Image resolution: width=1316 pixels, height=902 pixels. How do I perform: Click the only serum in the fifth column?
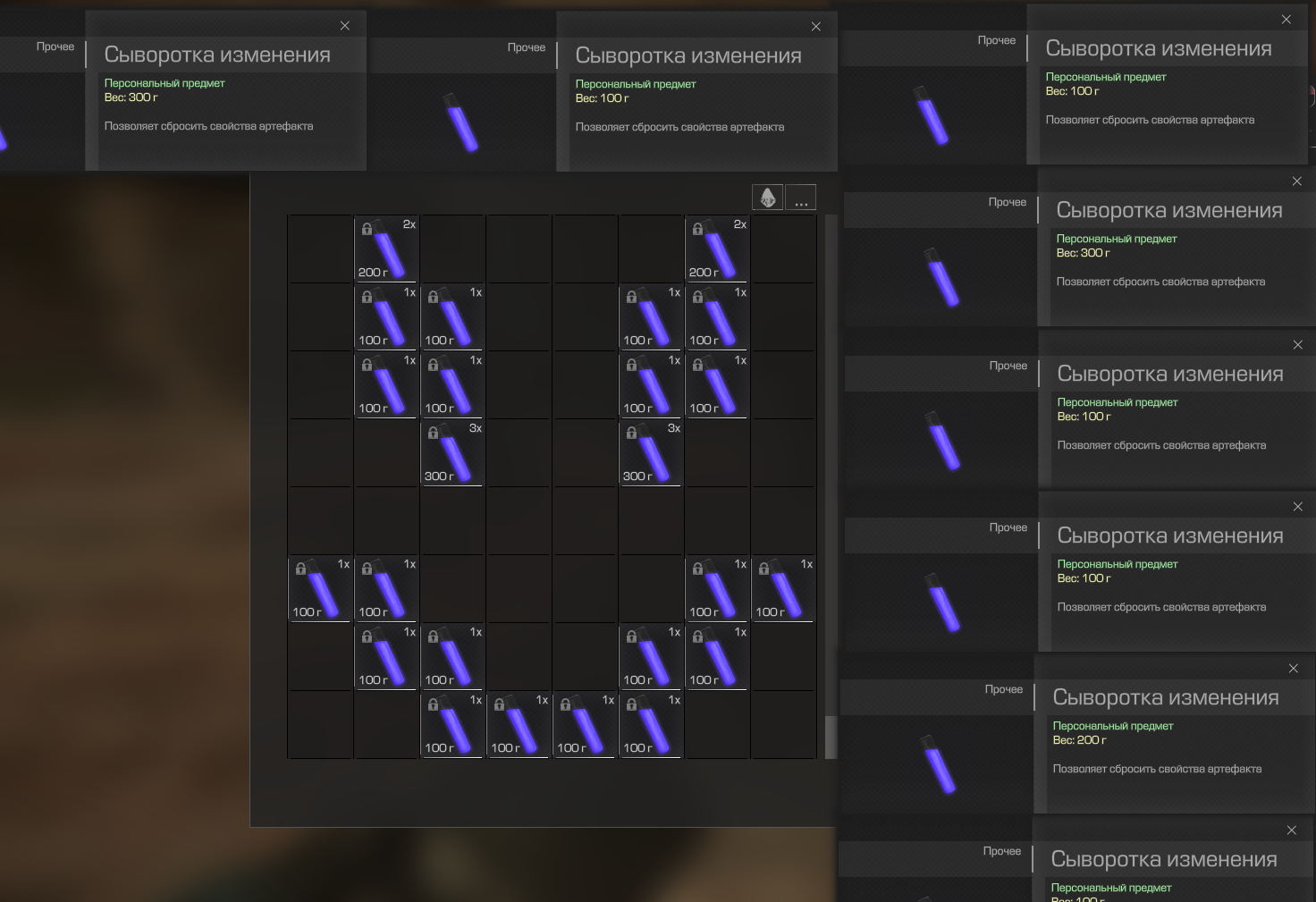click(585, 724)
